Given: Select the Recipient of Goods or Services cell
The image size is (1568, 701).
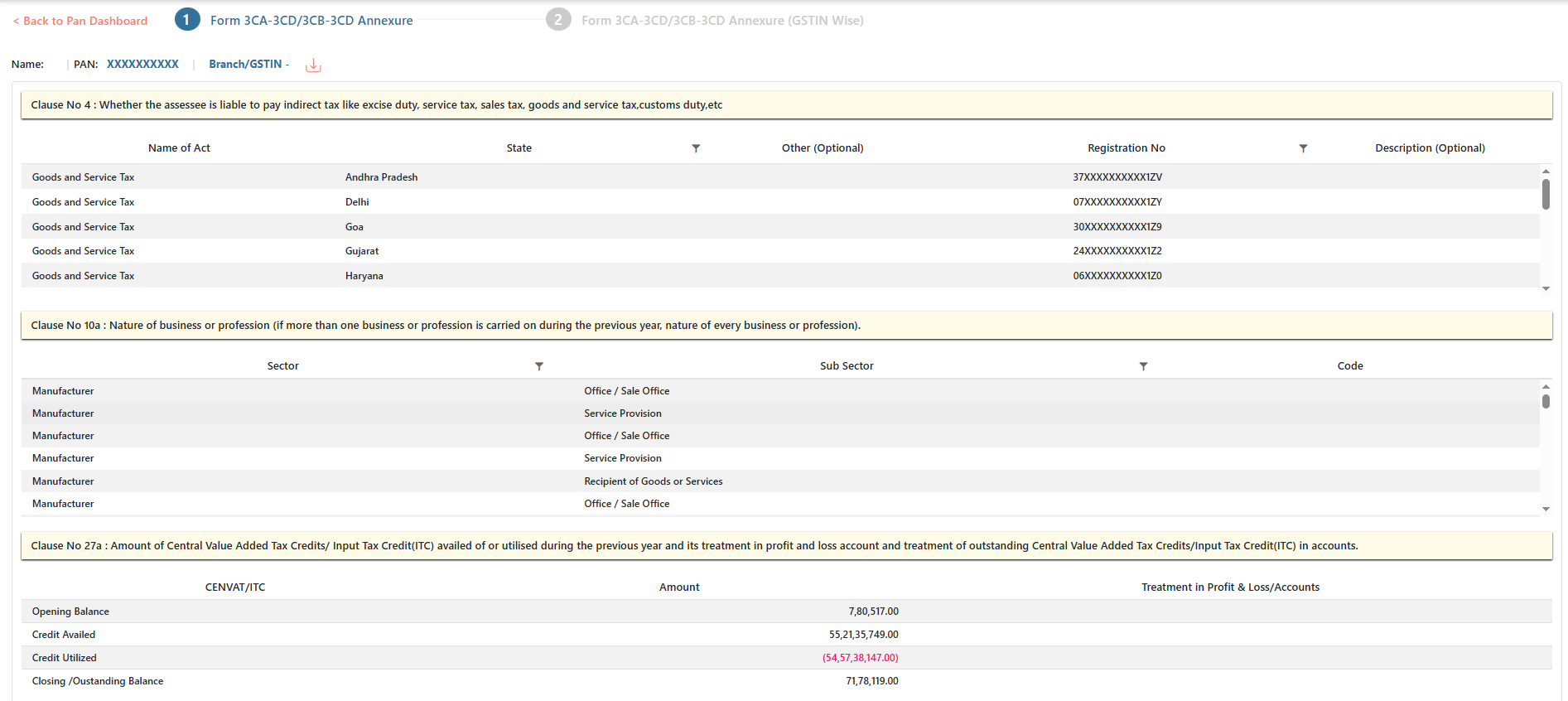Looking at the screenshot, I should (x=654, y=481).
